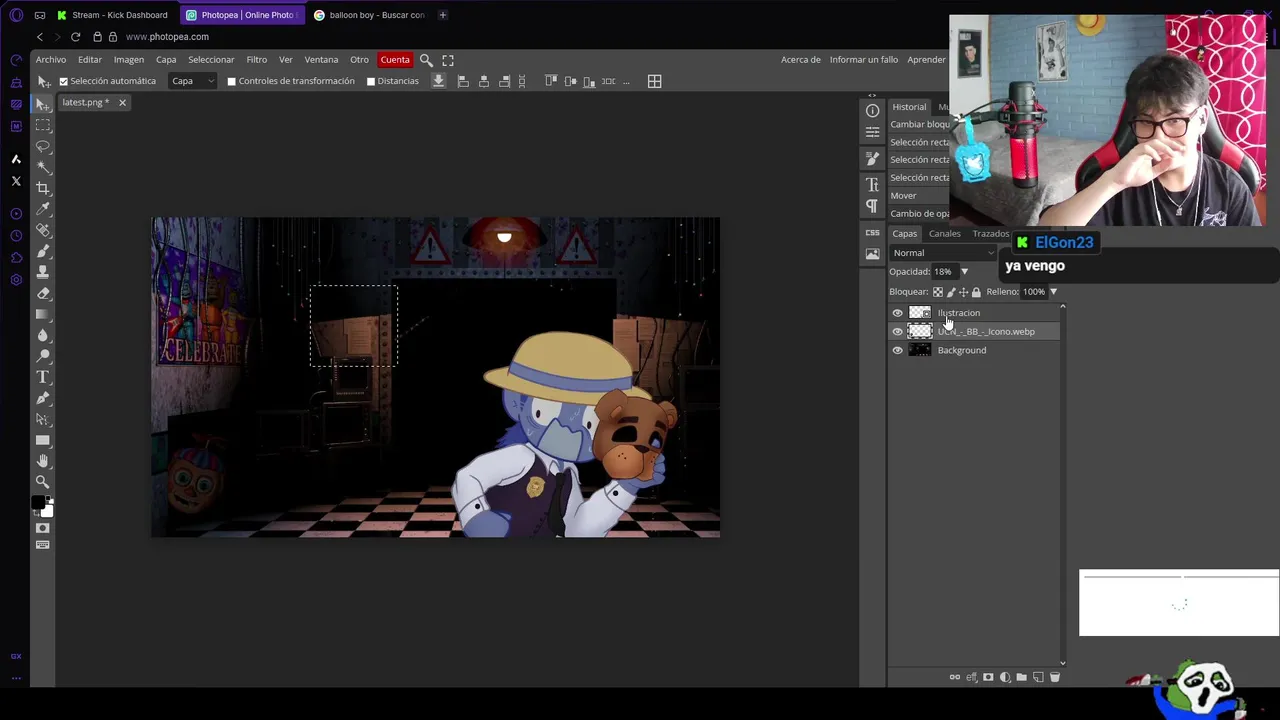Toggle lock transparent pixels checkerboard
Screen dimensions: 1280x720
938,292
